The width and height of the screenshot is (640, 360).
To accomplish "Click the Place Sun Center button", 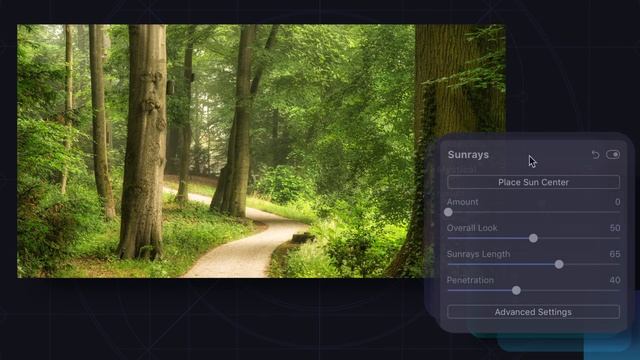I will coord(533,182).
